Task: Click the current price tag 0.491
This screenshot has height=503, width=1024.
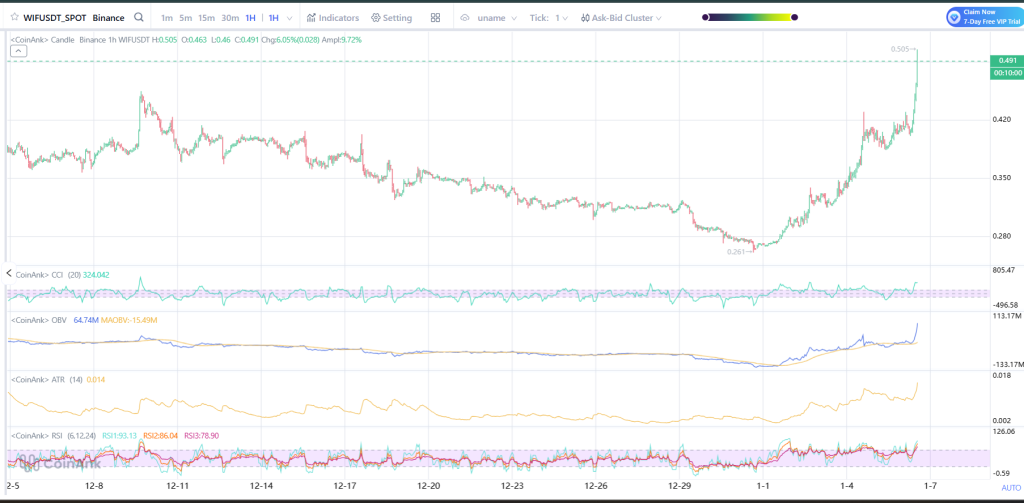Action: click(x=1007, y=61)
